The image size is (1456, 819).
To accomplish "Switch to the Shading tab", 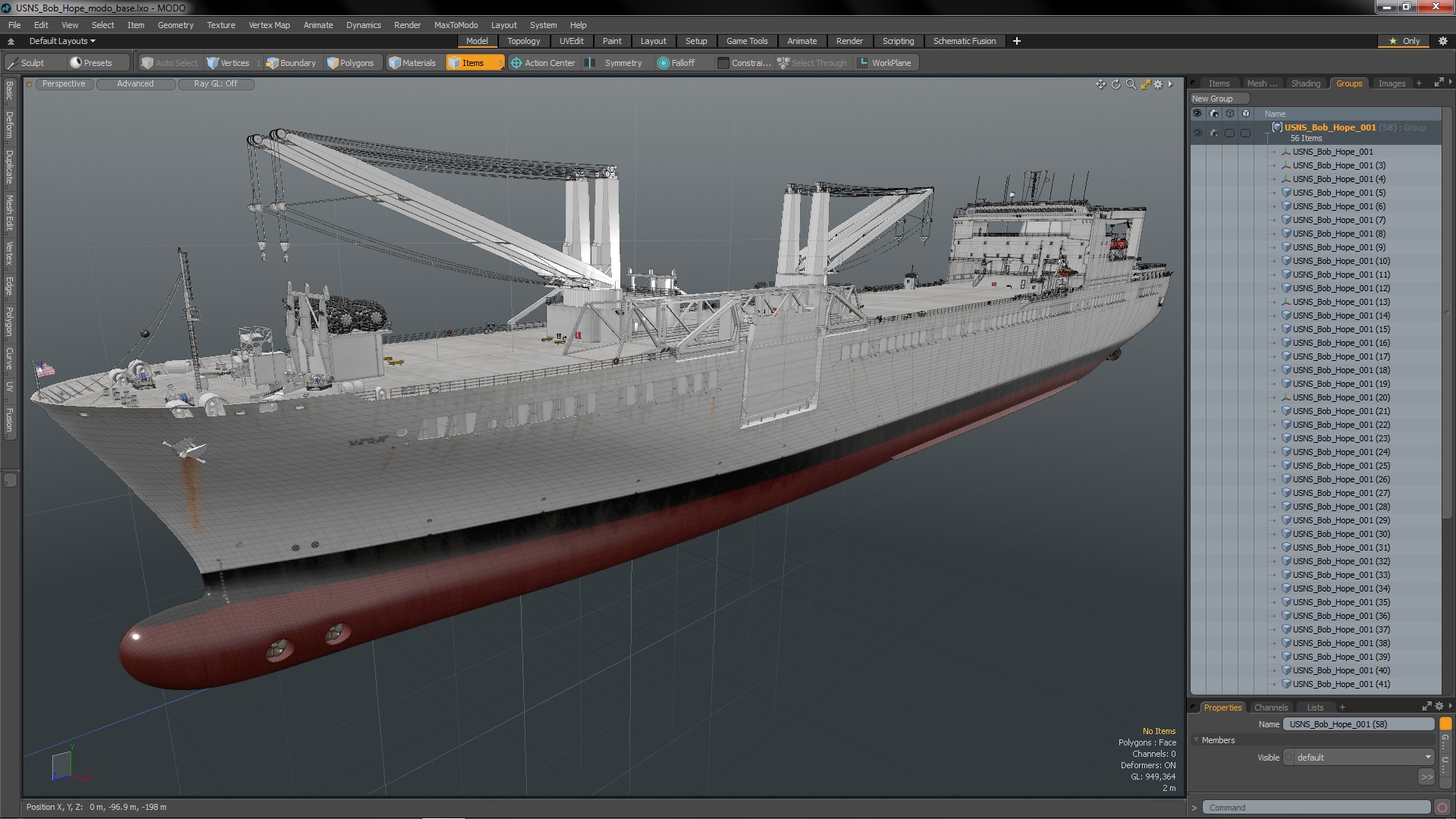I will [x=1305, y=83].
